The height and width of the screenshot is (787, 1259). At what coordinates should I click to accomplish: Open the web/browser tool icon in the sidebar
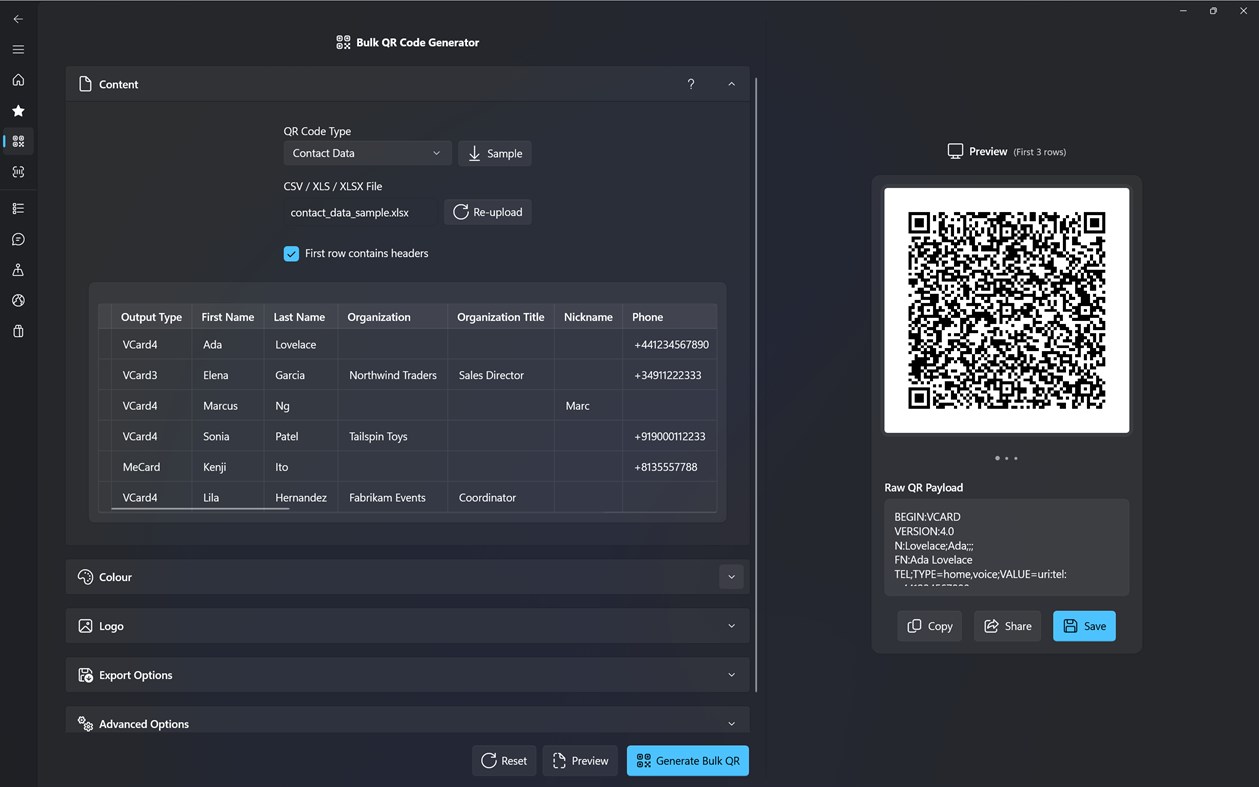17,300
